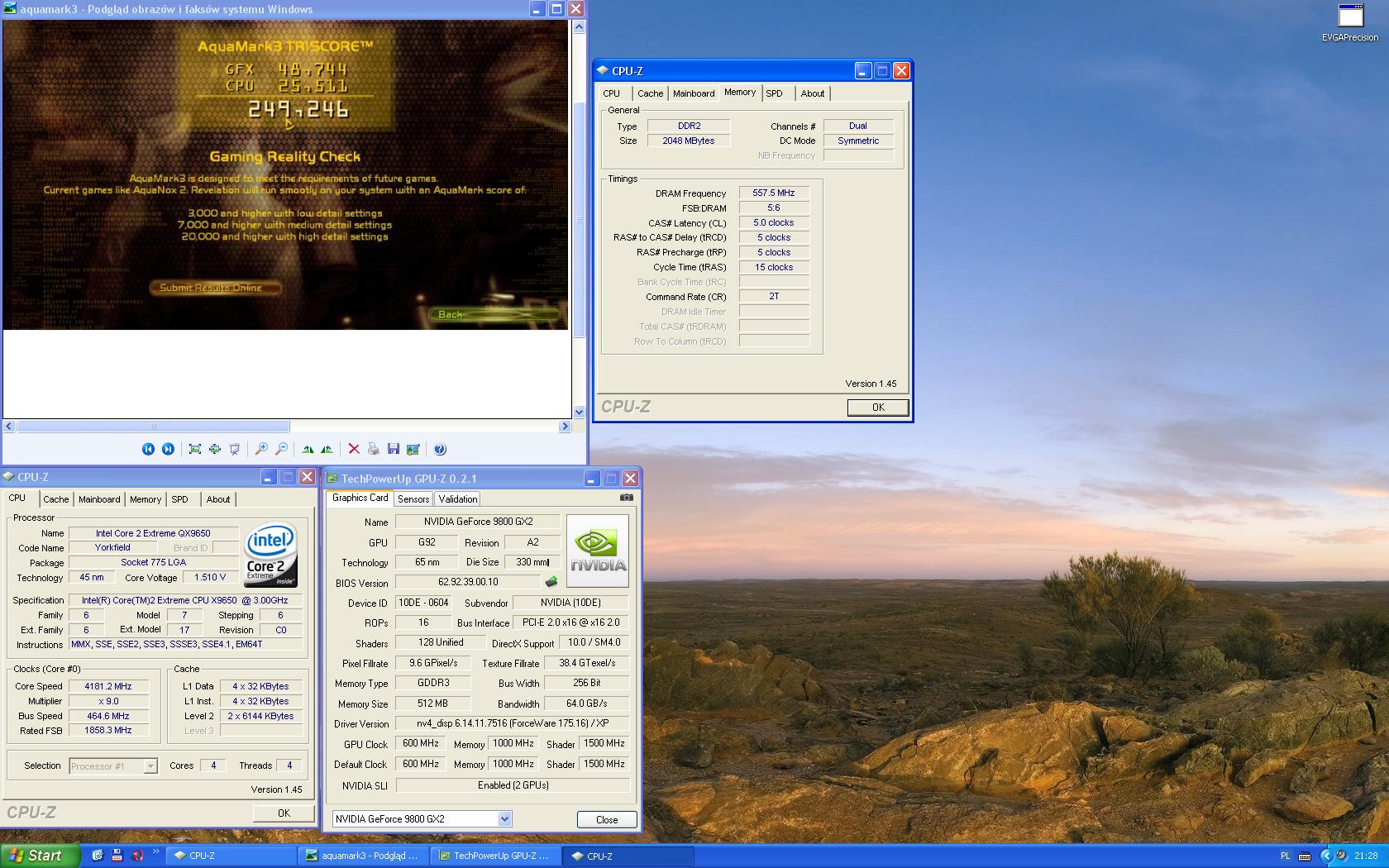
Task: Click the PL language indicator in taskbar
Action: click(1285, 856)
